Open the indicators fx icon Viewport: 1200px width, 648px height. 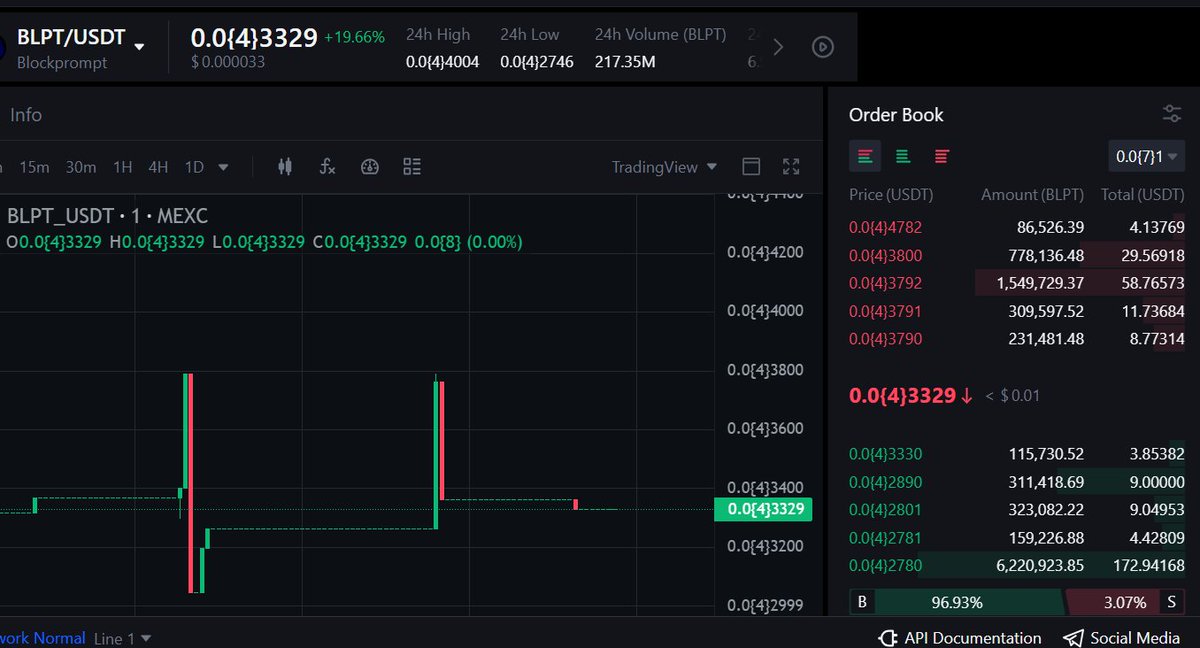click(327, 167)
